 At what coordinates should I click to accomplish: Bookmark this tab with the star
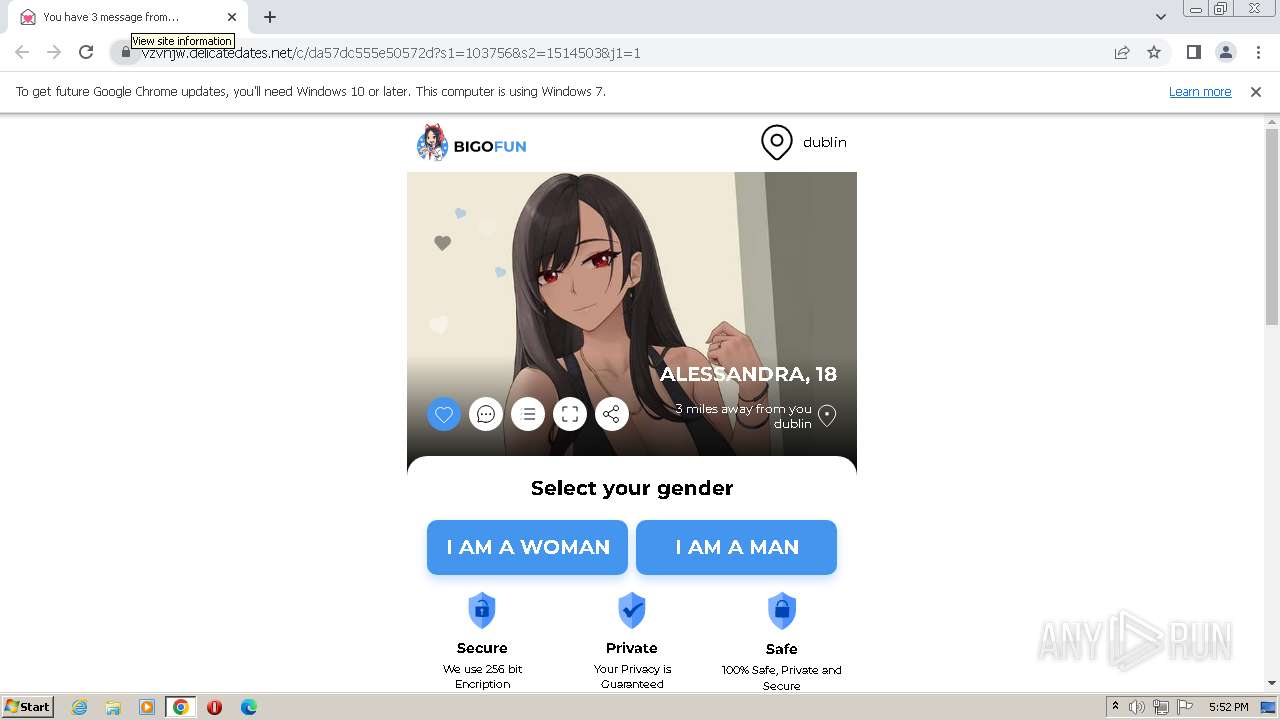[1154, 52]
